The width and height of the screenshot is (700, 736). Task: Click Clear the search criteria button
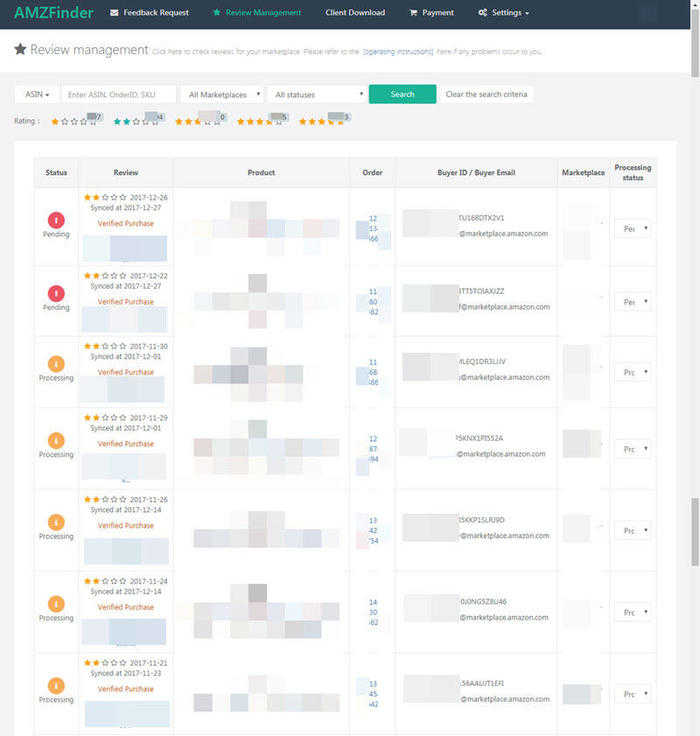click(x=487, y=94)
